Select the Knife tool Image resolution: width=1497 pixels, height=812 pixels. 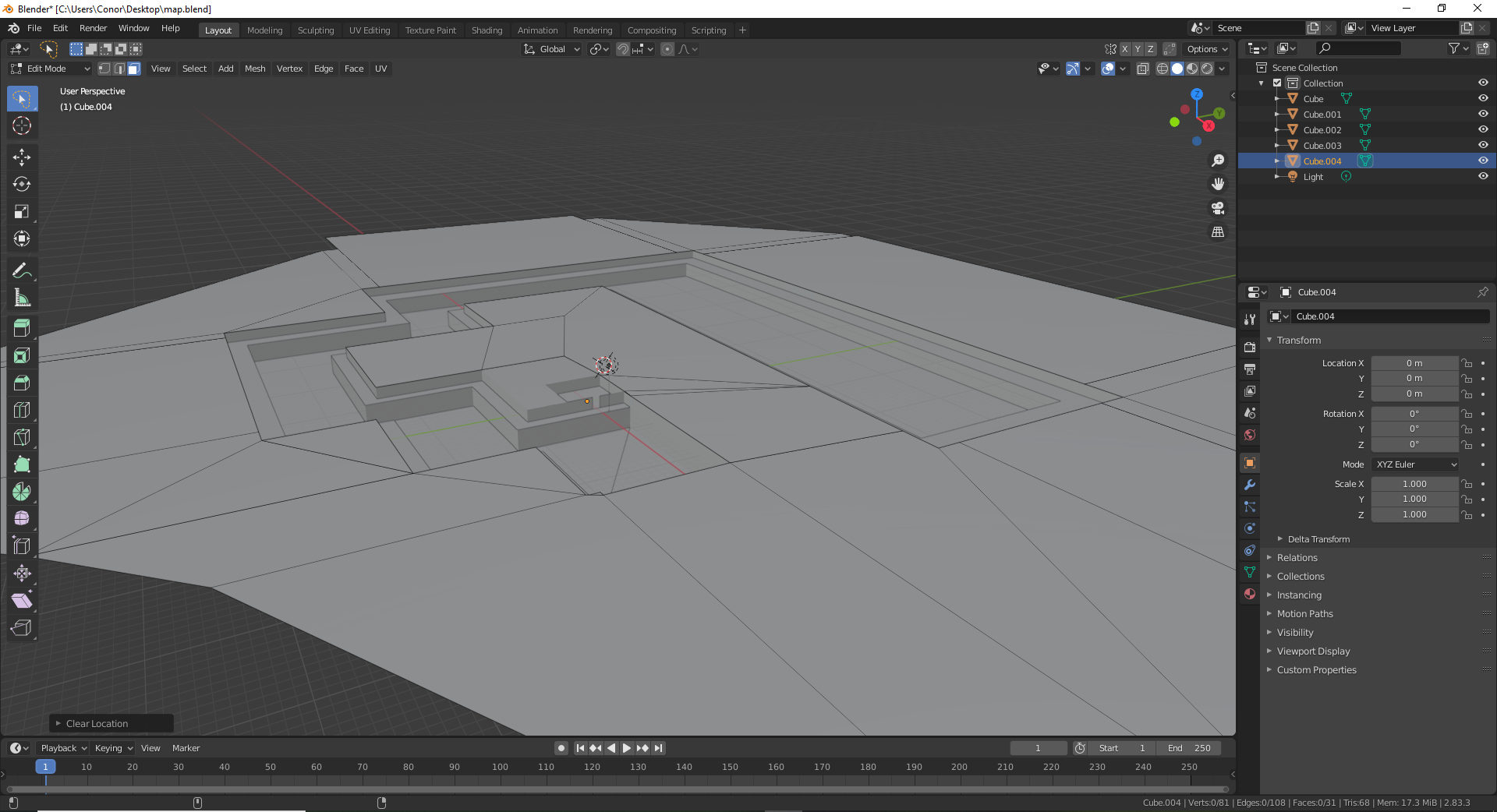(22, 438)
